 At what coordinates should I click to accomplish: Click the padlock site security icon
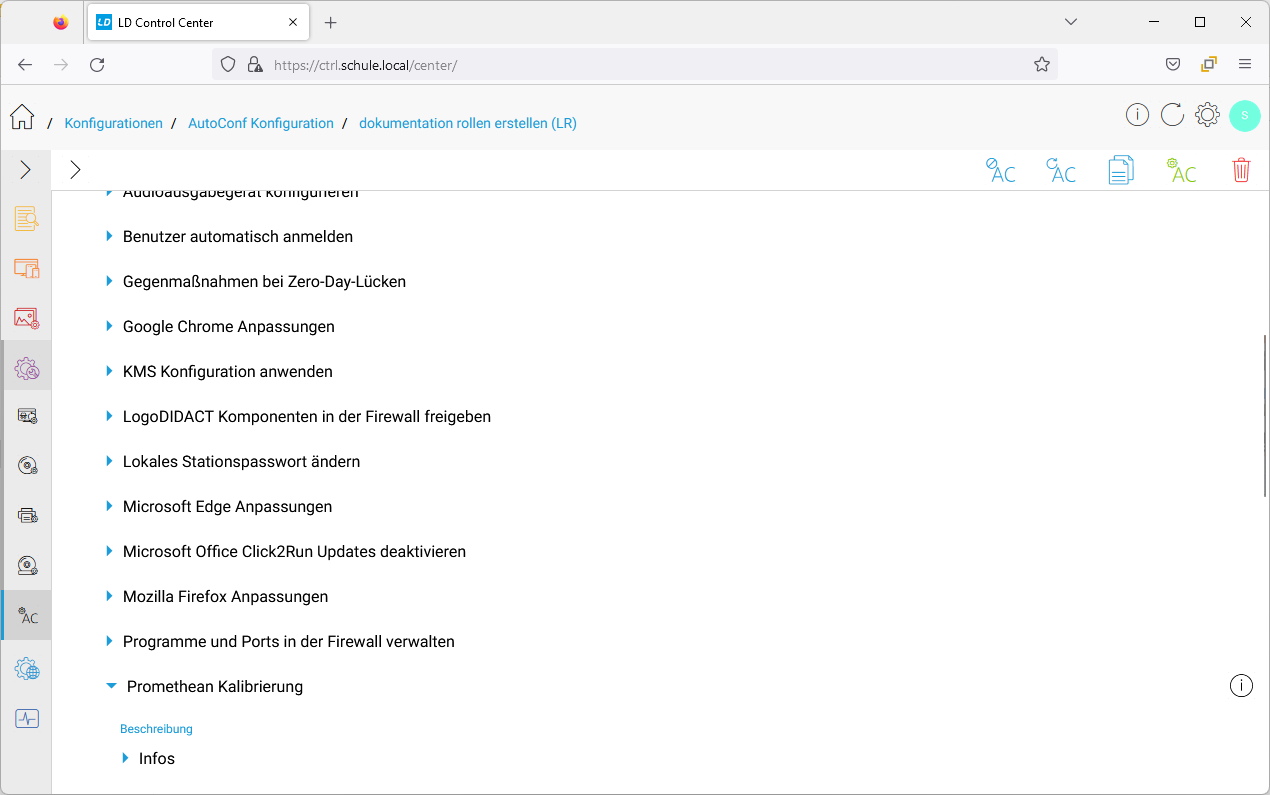click(x=253, y=64)
